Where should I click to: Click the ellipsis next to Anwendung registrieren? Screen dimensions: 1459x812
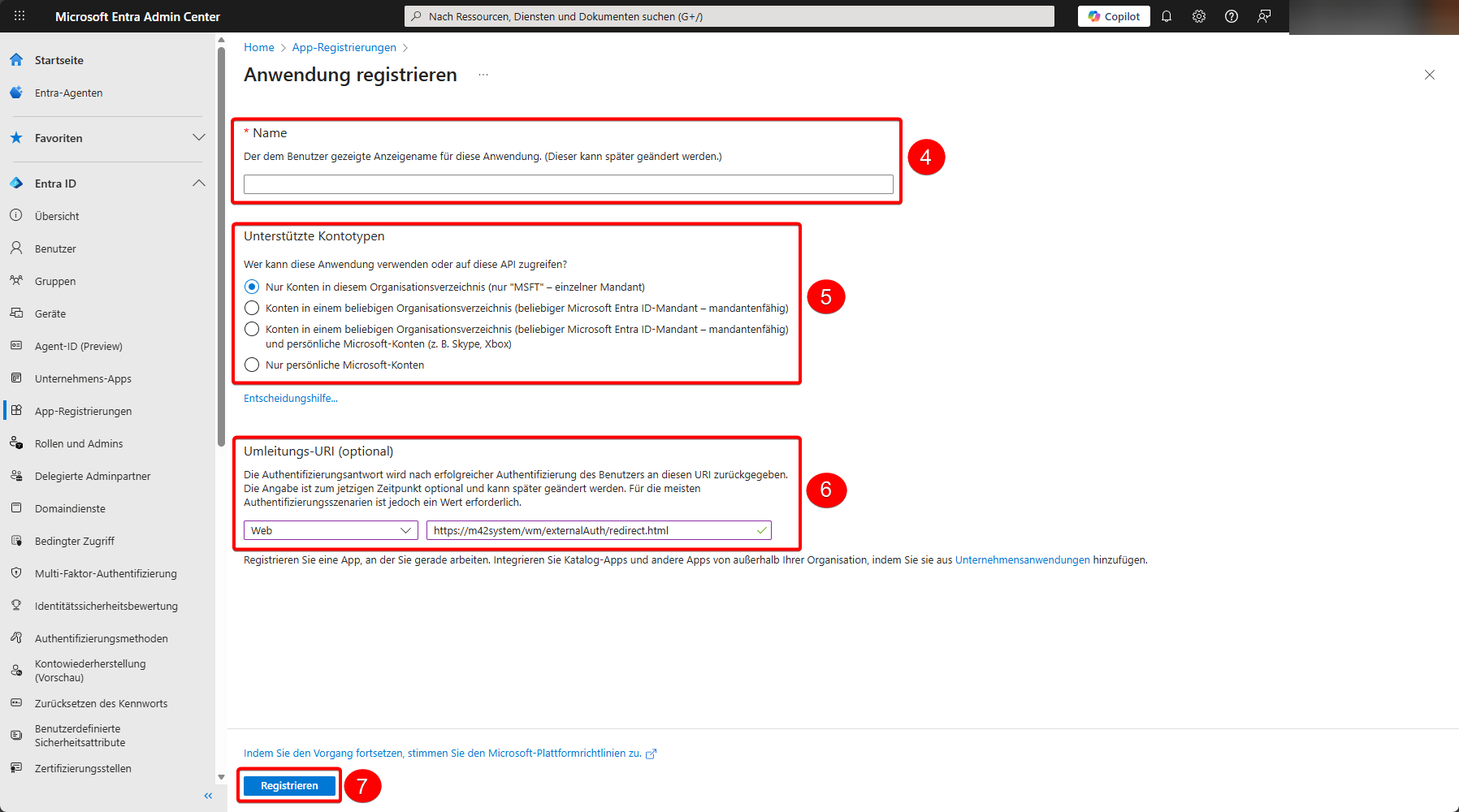[x=483, y=75]
